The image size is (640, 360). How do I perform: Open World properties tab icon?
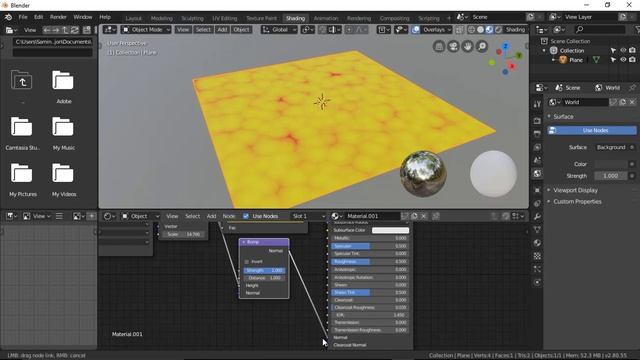[x=537, y=174]
